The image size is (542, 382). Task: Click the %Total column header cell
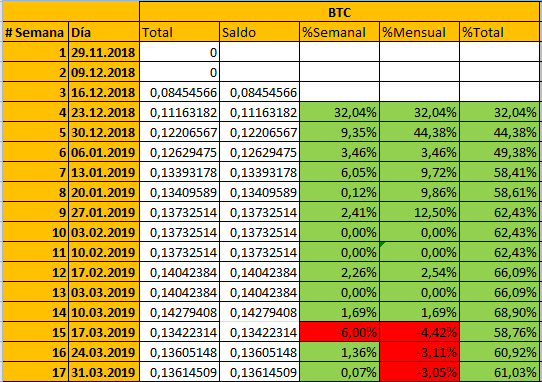499,32
